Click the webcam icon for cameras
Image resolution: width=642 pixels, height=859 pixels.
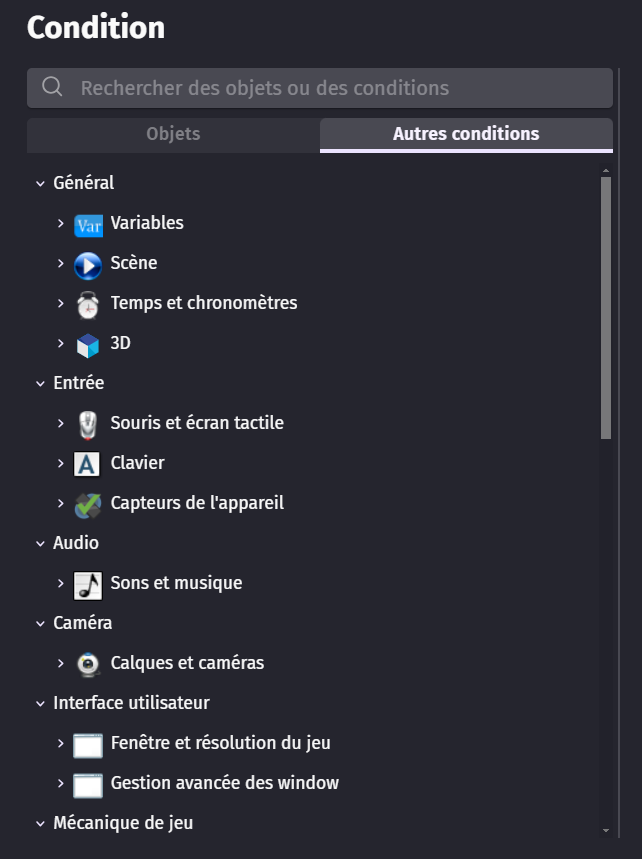click(x=88, y=664)
